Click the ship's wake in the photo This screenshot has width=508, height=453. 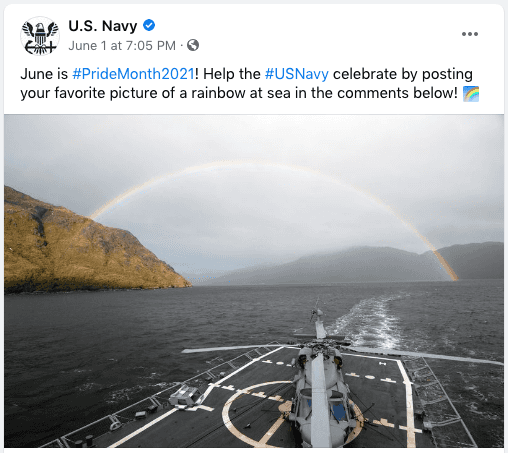(x=370, y=320)
